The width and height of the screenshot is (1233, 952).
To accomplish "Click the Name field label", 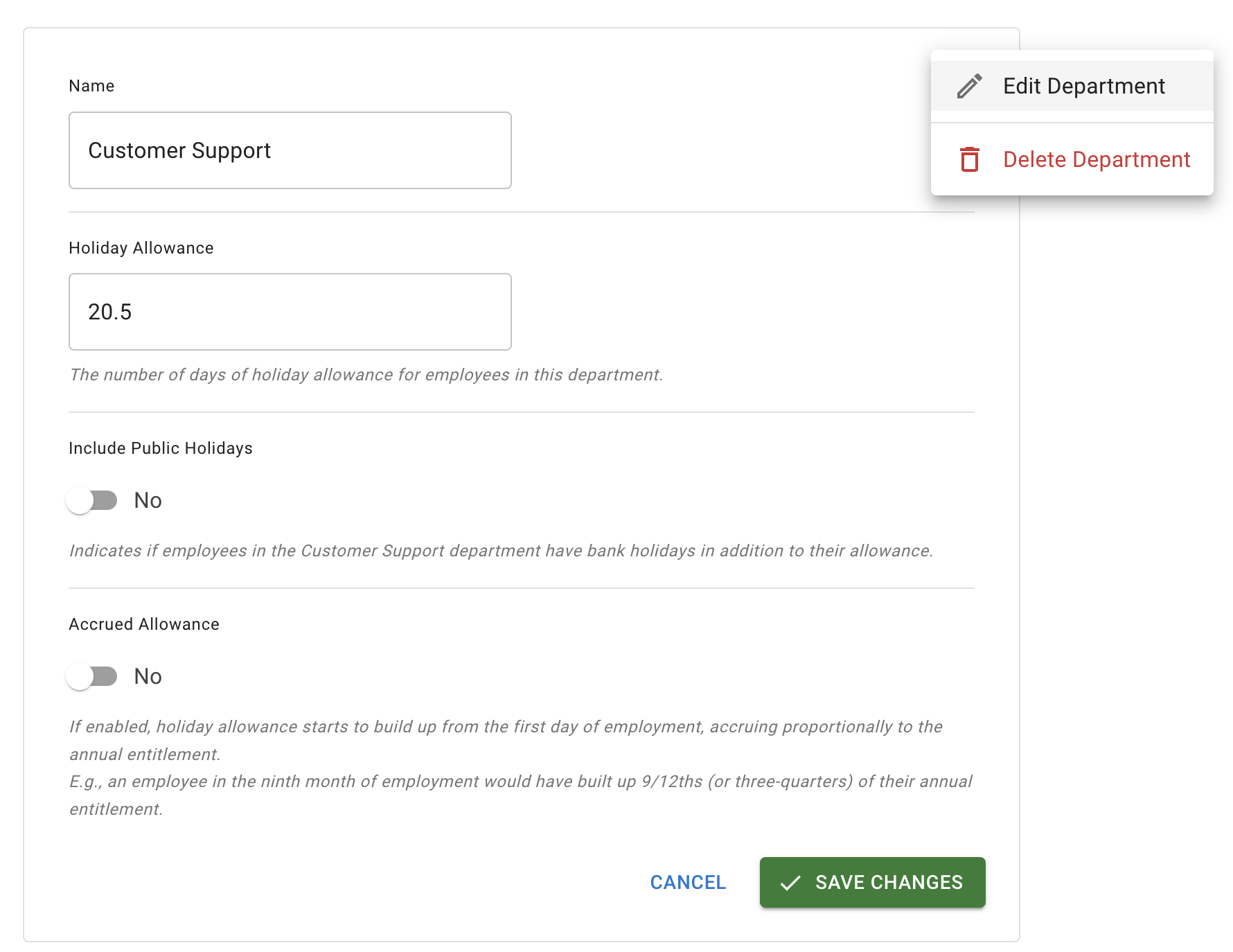I will 91,86.
